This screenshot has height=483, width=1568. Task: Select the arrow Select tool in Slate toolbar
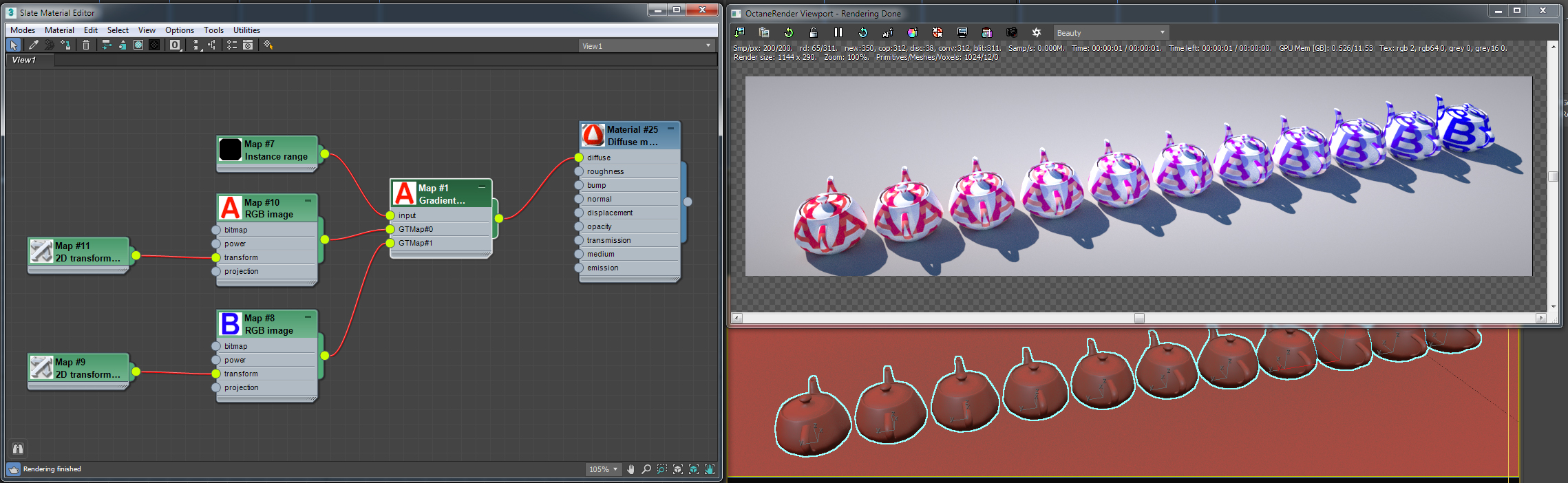click(14, 45)
